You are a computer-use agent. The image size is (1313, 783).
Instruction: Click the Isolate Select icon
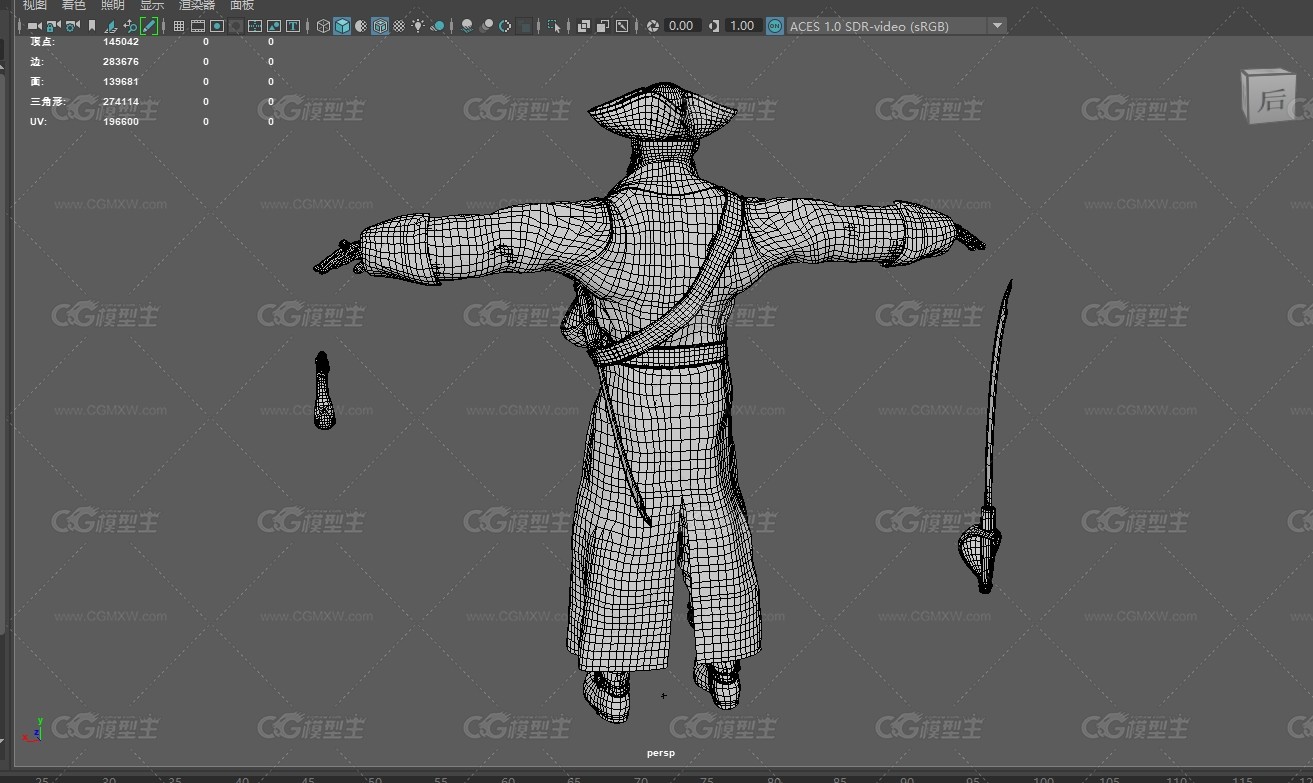pos(552,26)
